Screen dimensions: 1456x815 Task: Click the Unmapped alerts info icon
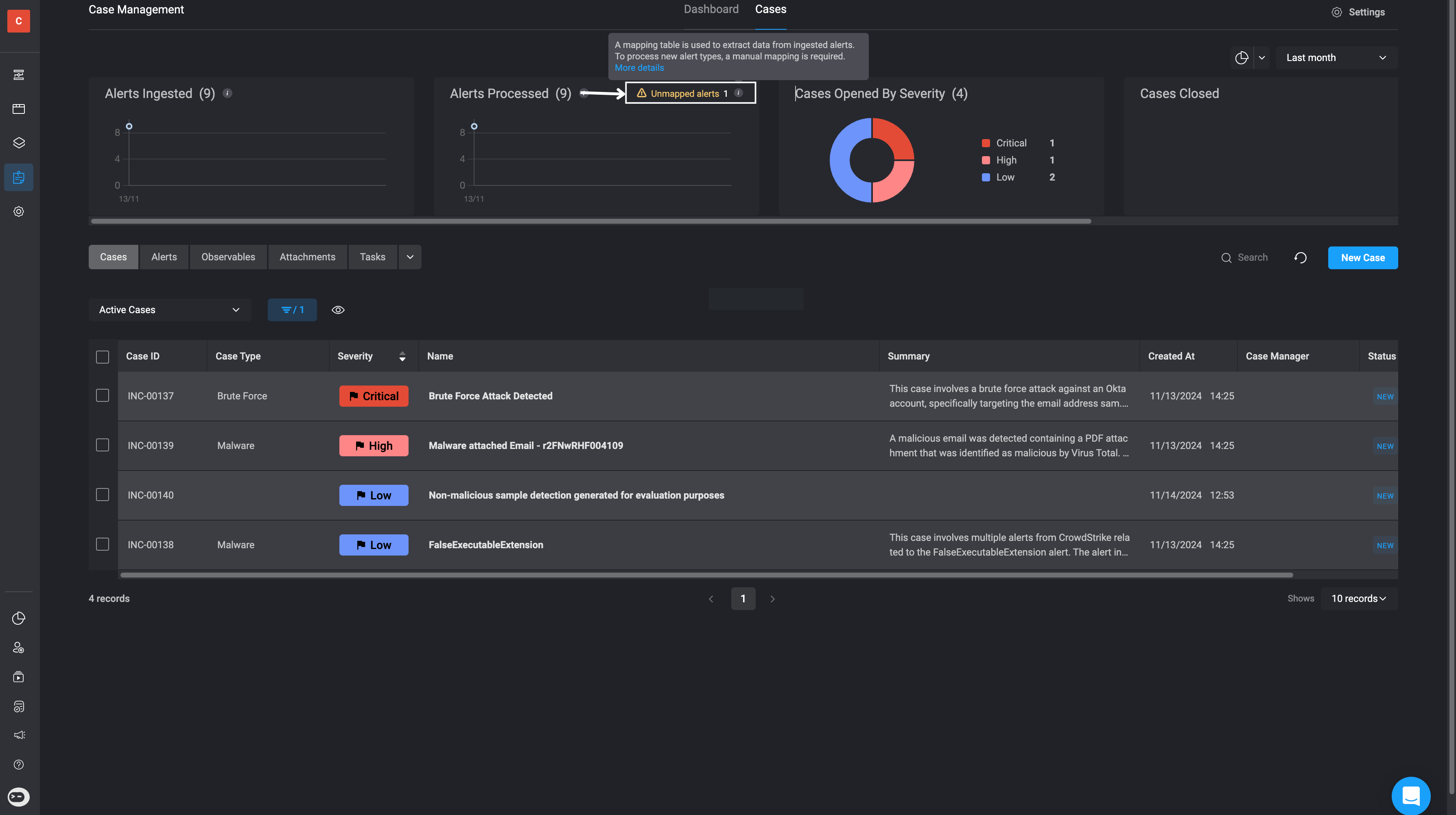[x=738, y=93]
